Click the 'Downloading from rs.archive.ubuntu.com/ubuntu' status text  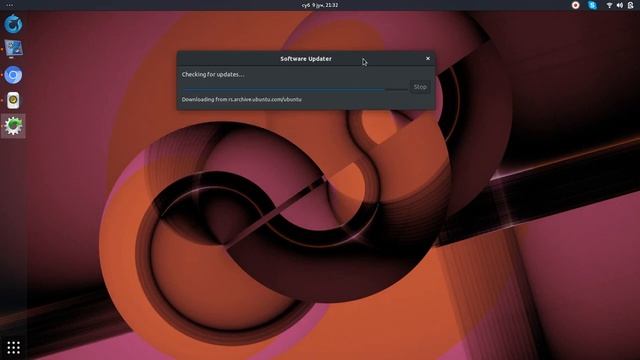pyautogui.click(x=242, y=100)
